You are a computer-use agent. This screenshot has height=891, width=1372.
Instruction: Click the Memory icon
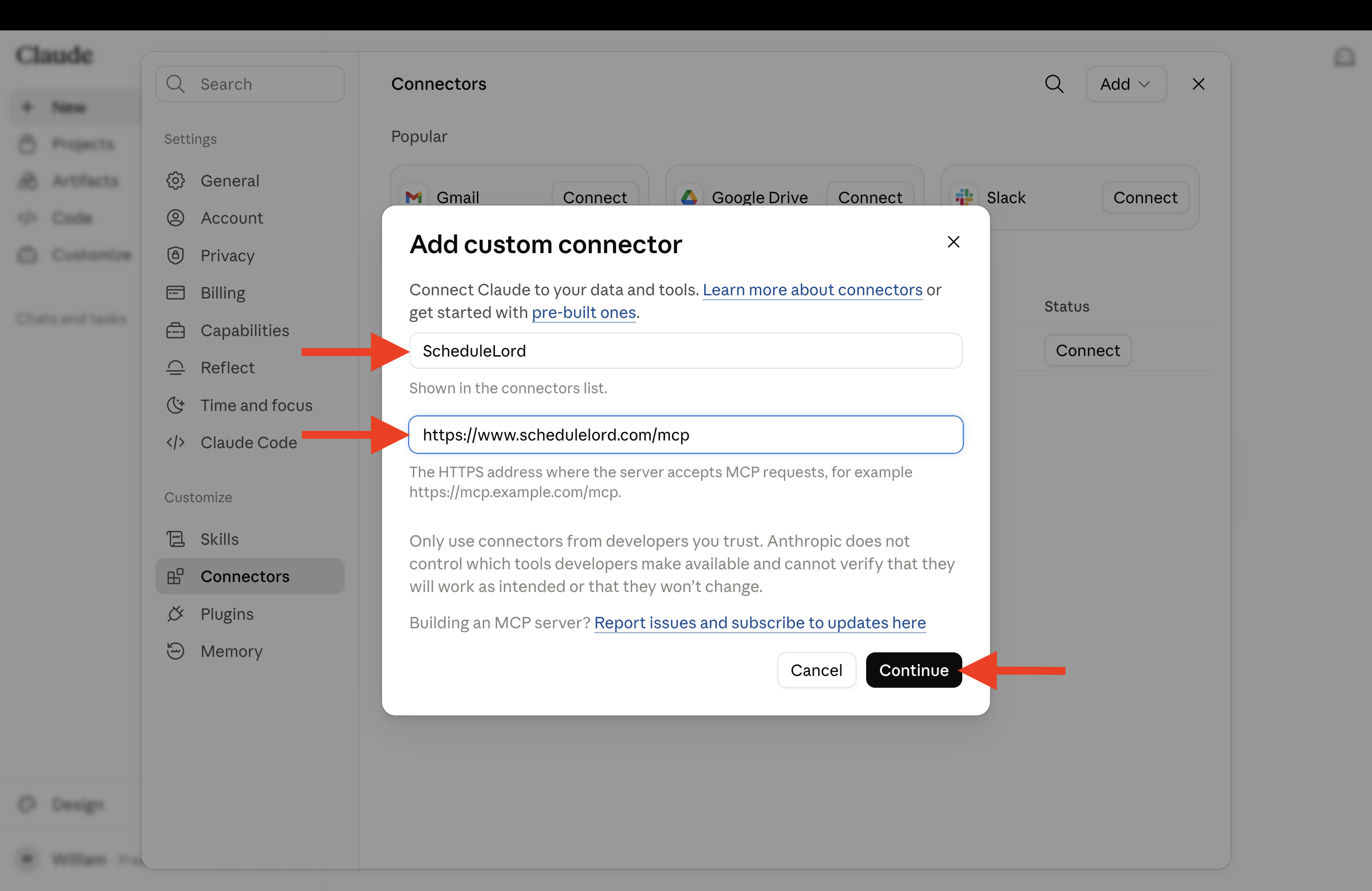[175, 651]
